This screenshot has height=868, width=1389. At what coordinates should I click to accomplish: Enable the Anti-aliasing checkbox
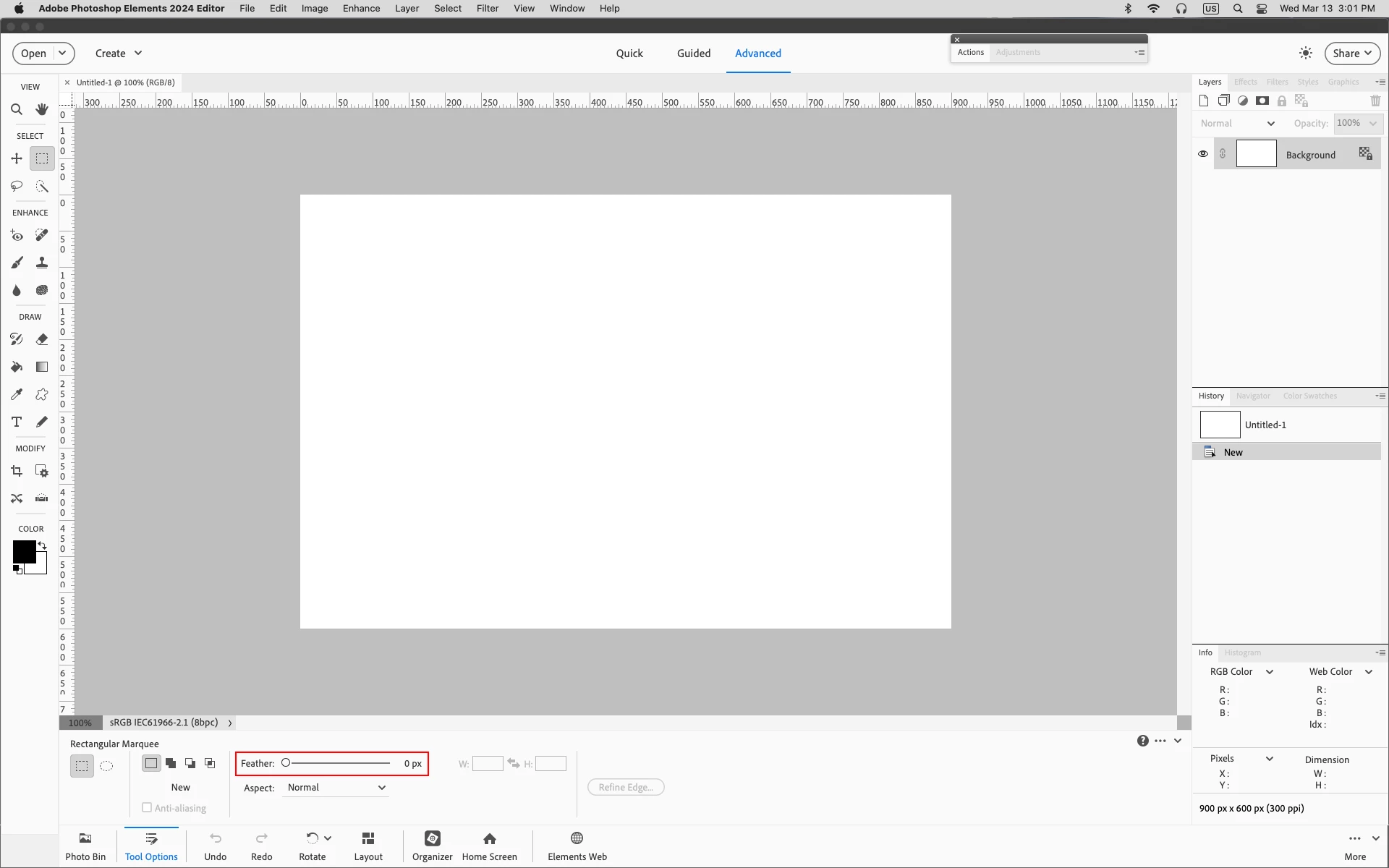147,807
